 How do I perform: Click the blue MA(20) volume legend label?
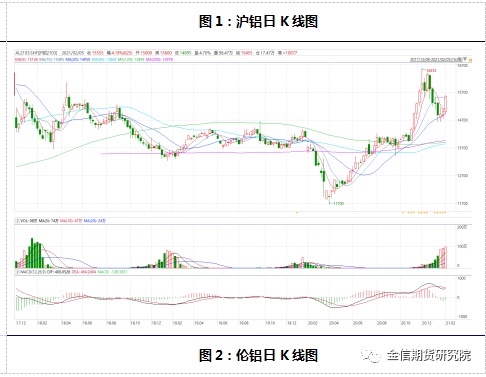(95, 221)
